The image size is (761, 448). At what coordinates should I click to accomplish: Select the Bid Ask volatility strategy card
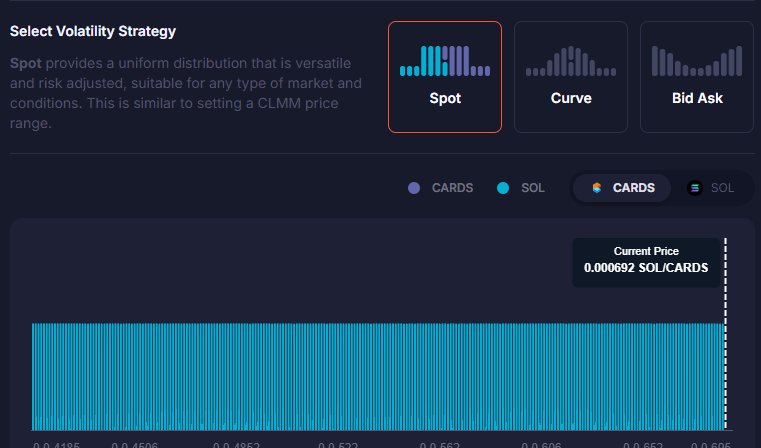pyautogui.click(x=697, y=77)
